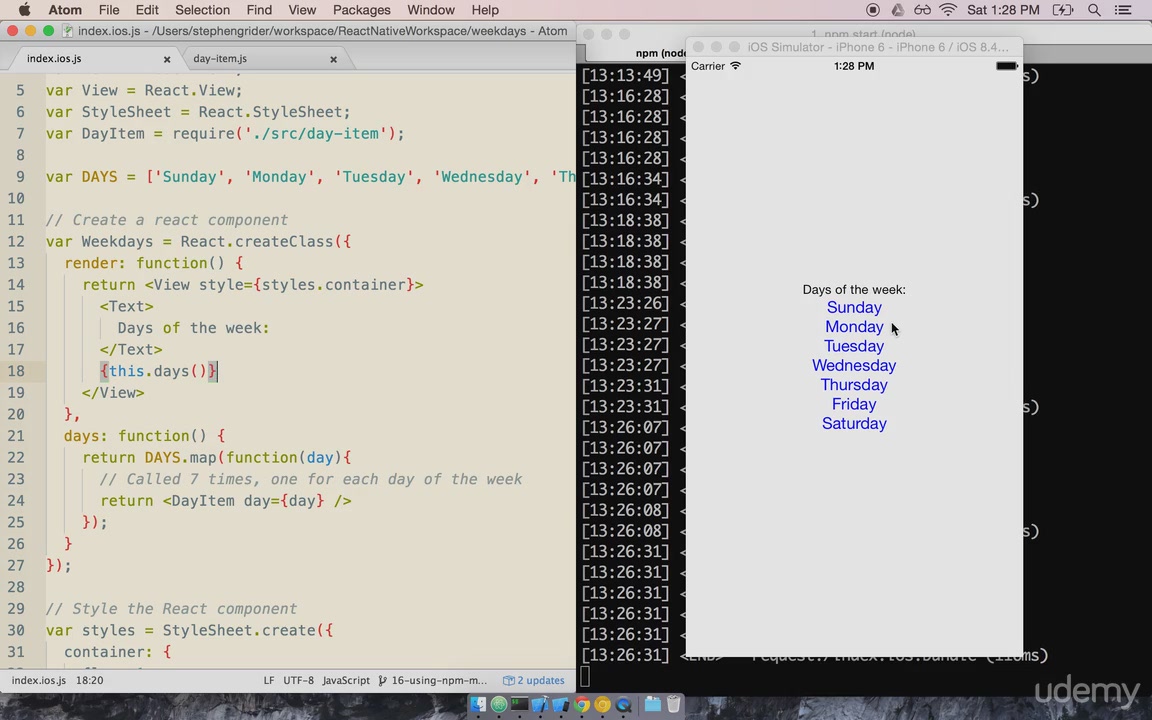Viewport: 1152px width, 720px height.
Task: Open Spotlight search magnifier
Action: tap(1094, 10)
